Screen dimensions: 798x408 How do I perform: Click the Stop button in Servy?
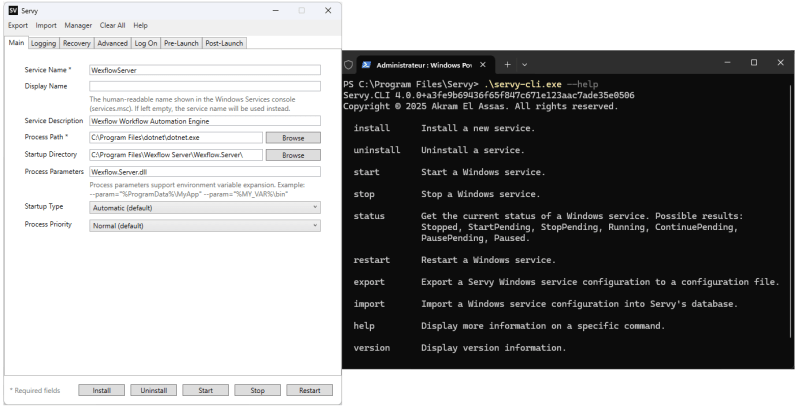point(258,390)
